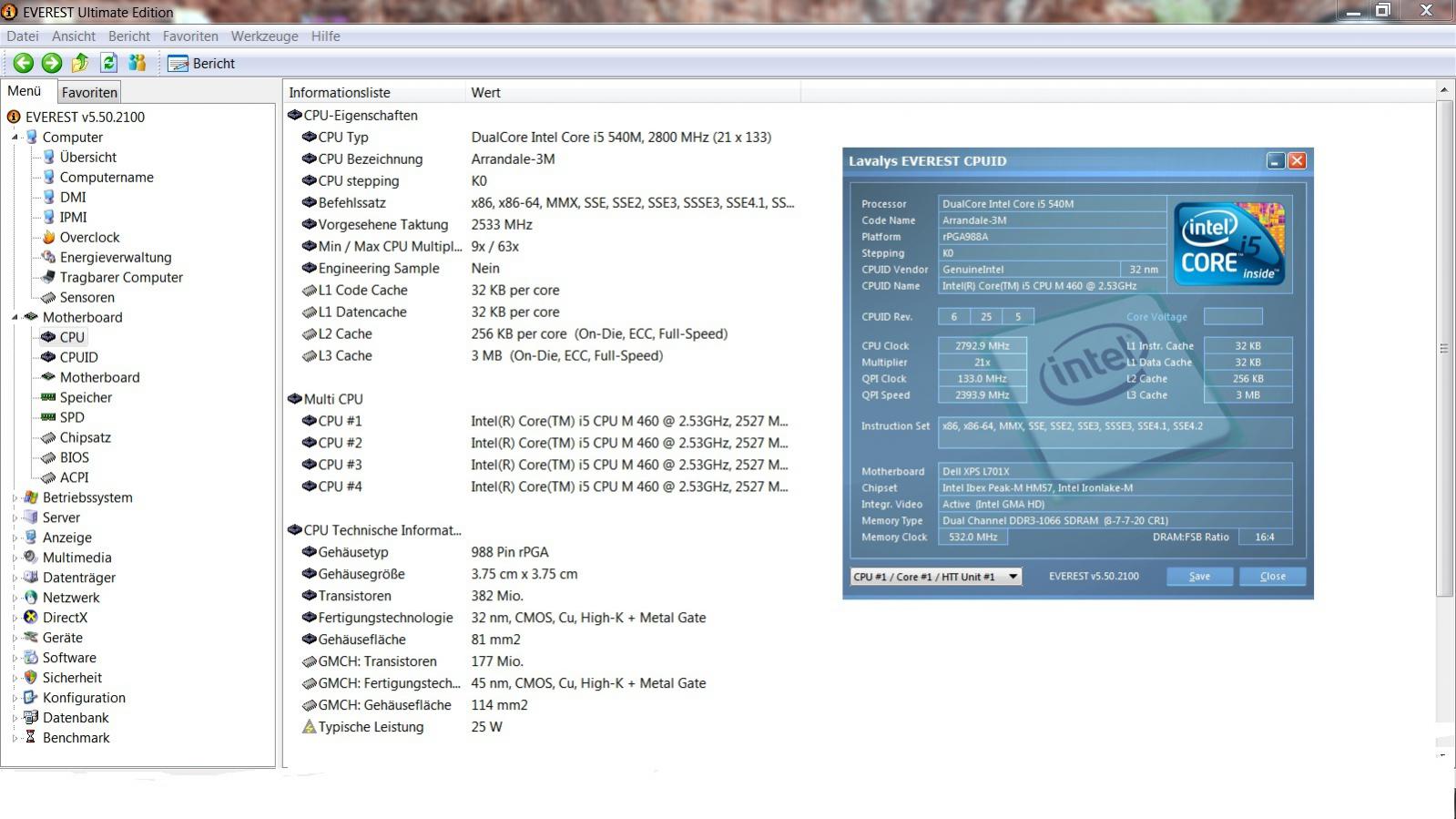Open the BIOS tree entry
Viewport: 1456px width, 819px height.
75,457
